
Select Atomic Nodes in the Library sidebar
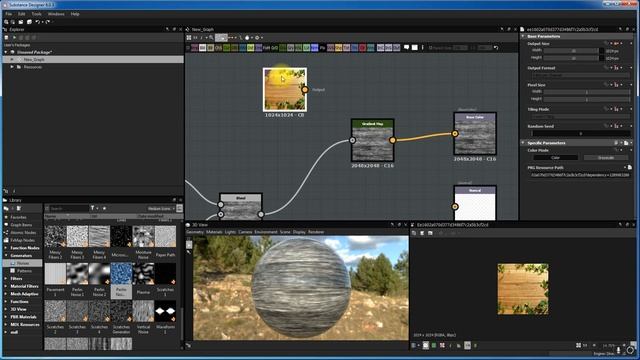pos(22,233)
